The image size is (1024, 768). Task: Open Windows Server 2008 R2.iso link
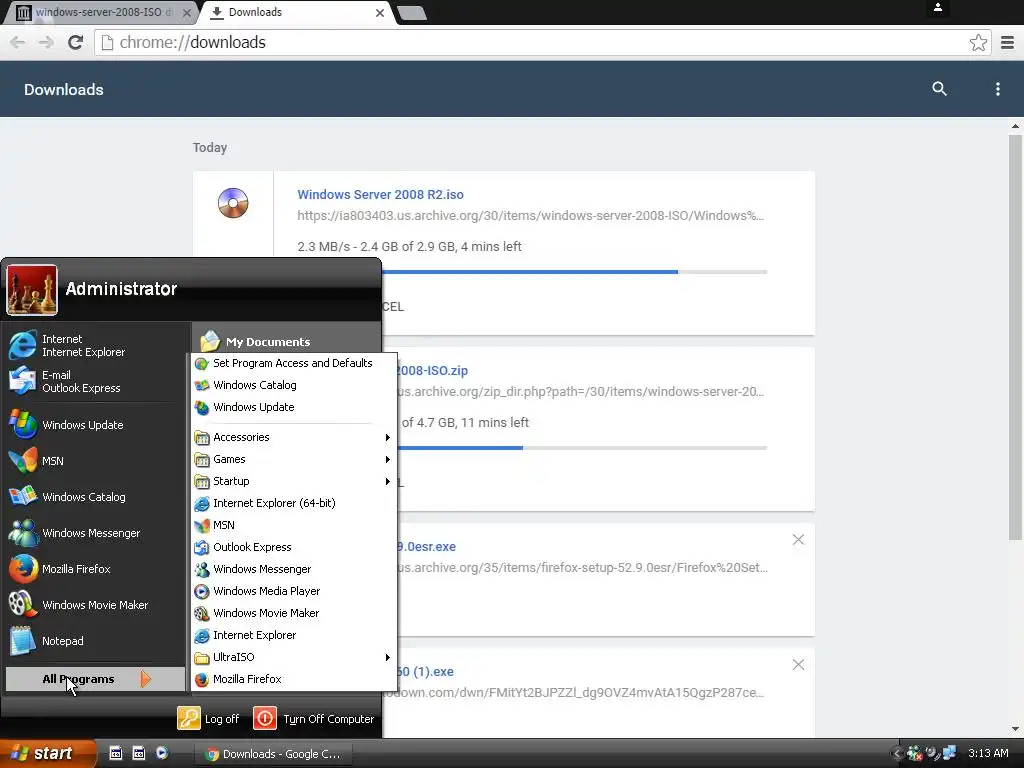380,195
